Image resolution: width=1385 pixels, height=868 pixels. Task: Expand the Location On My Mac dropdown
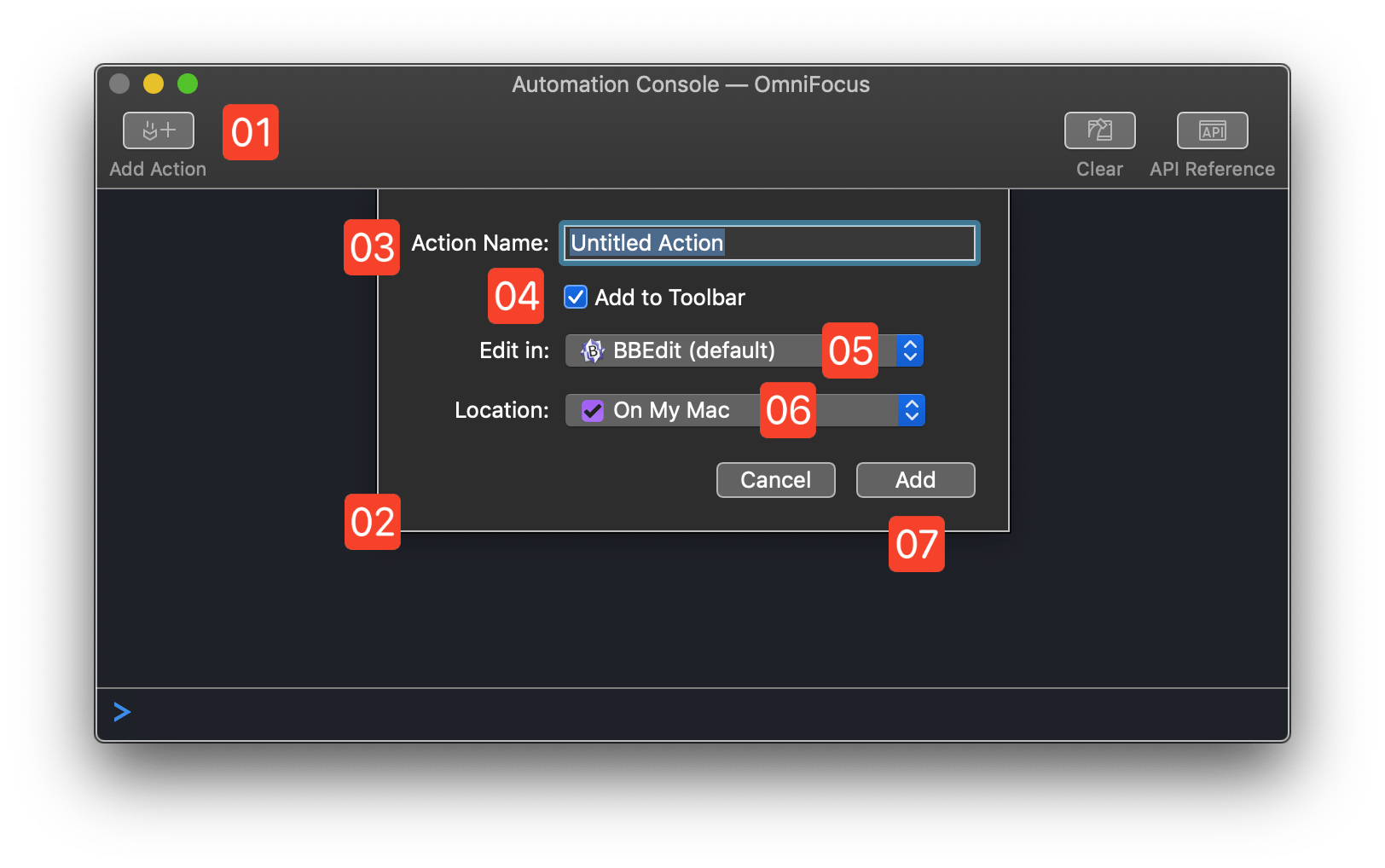(682, 410)
